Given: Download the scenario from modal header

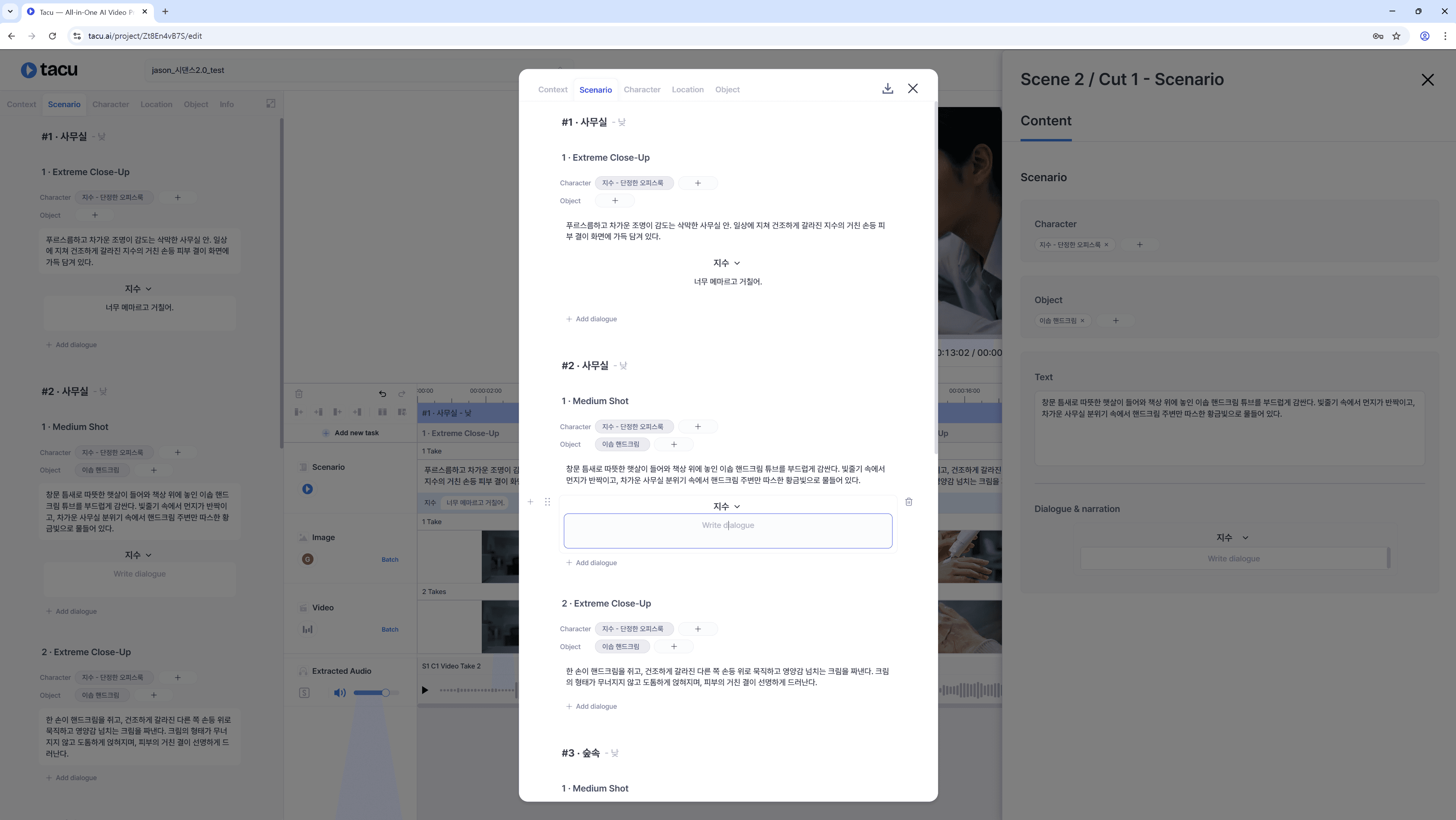Looking at the screenshot, I should [887, 89].
